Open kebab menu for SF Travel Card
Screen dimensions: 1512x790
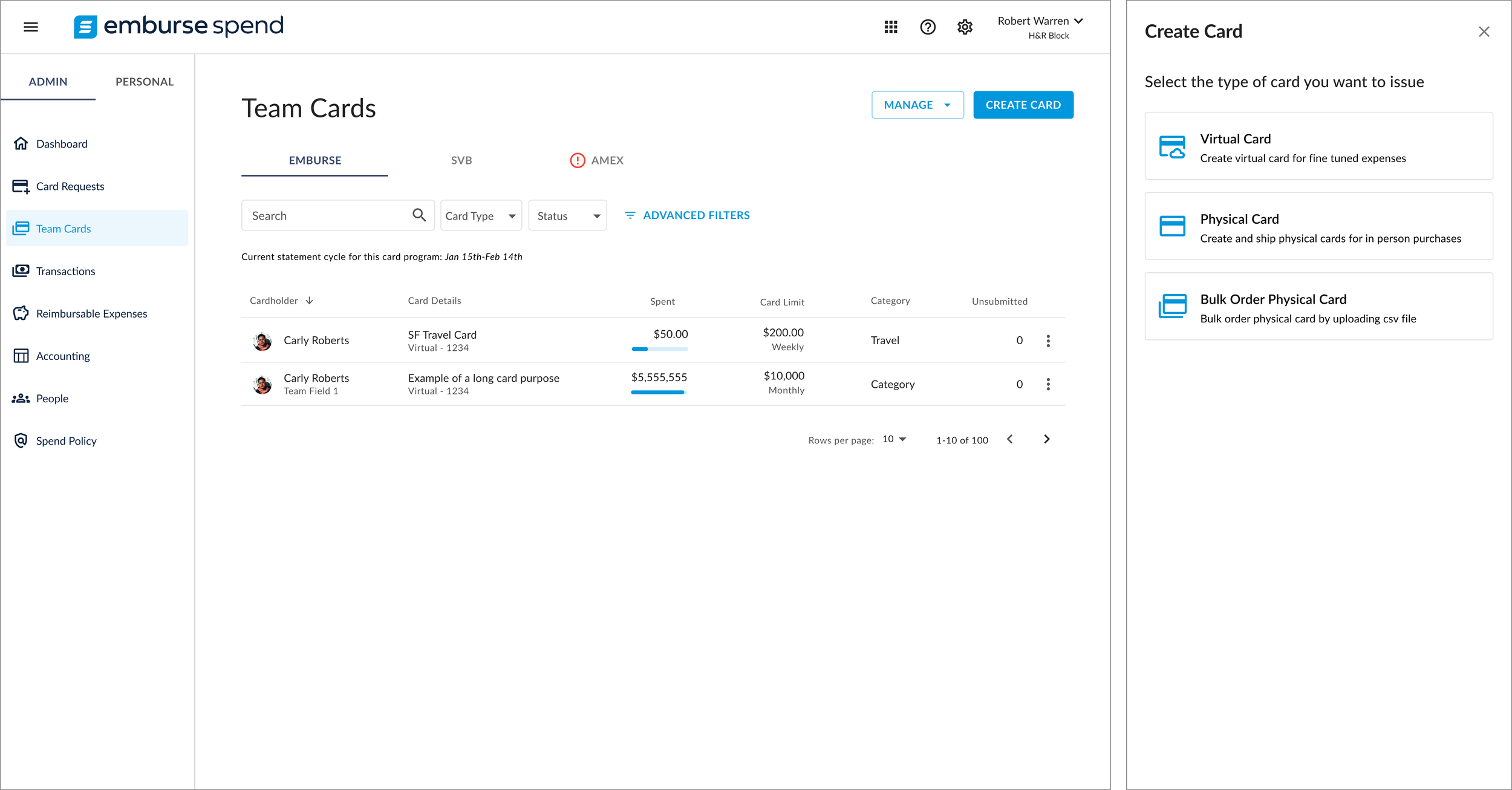click(x=1048, y=341)
